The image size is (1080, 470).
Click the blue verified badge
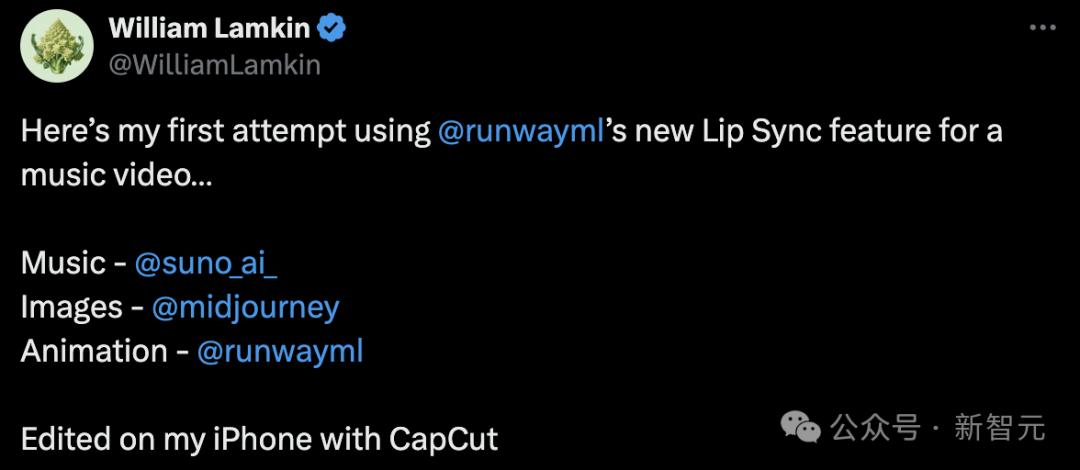coord(331,28)
